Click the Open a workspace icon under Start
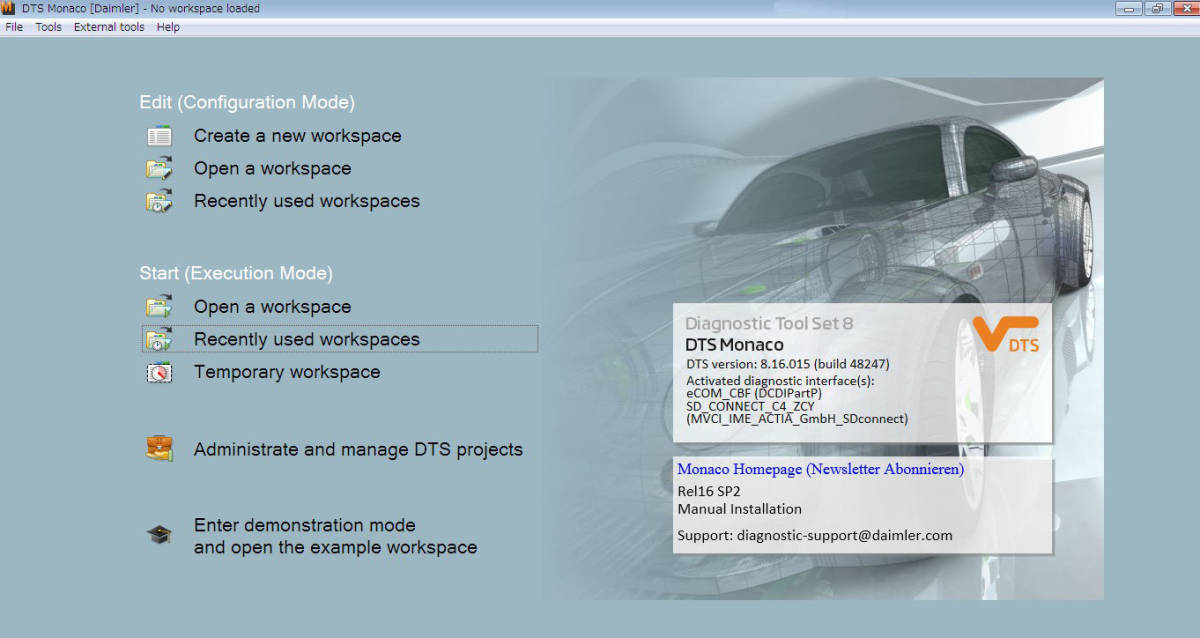The width and height of the screenshot is (1200, 638). point(159,307)
